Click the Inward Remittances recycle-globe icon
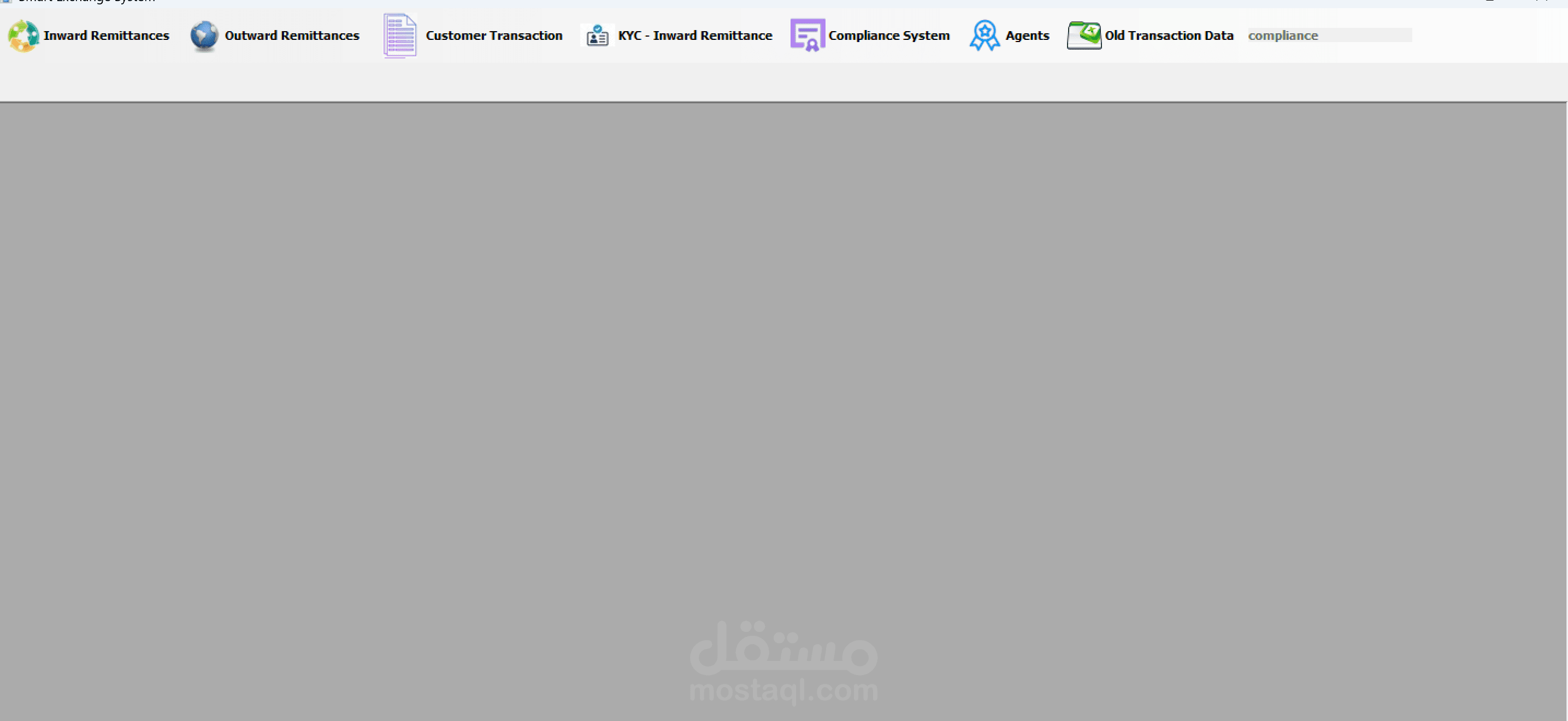This screenshot has width=1568, height=721. click(x=23, y=36)
